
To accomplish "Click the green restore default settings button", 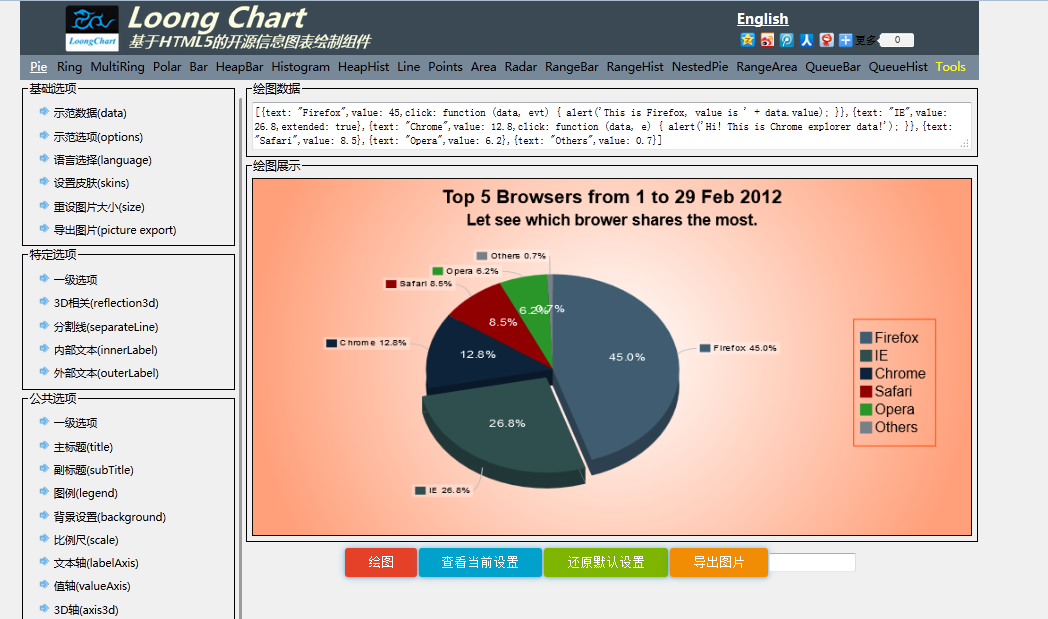I will (x=605, y=562).
